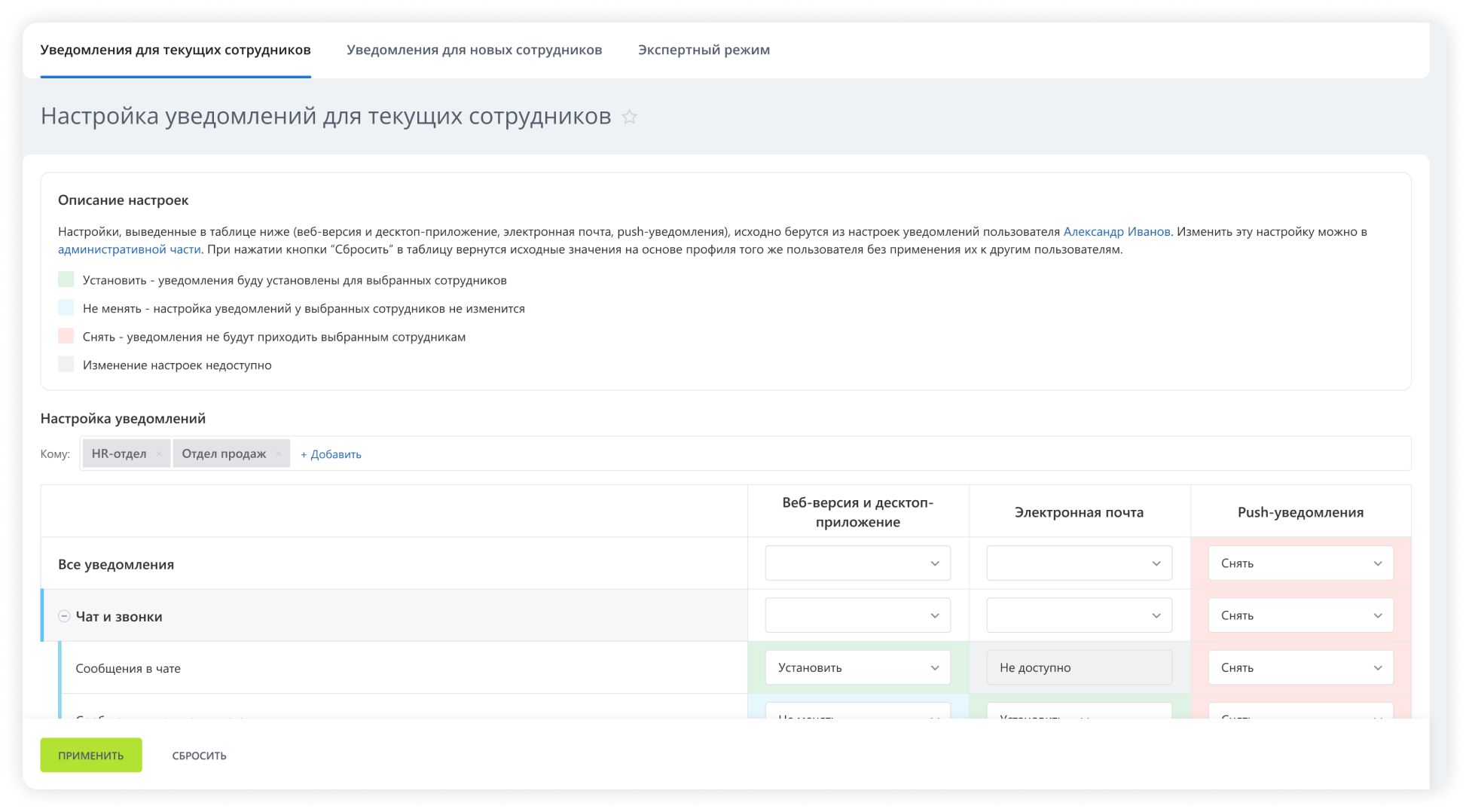Open email dropdown for Чат и звонки
This screenshot has width=1469, height=812.
[1079, 615]
